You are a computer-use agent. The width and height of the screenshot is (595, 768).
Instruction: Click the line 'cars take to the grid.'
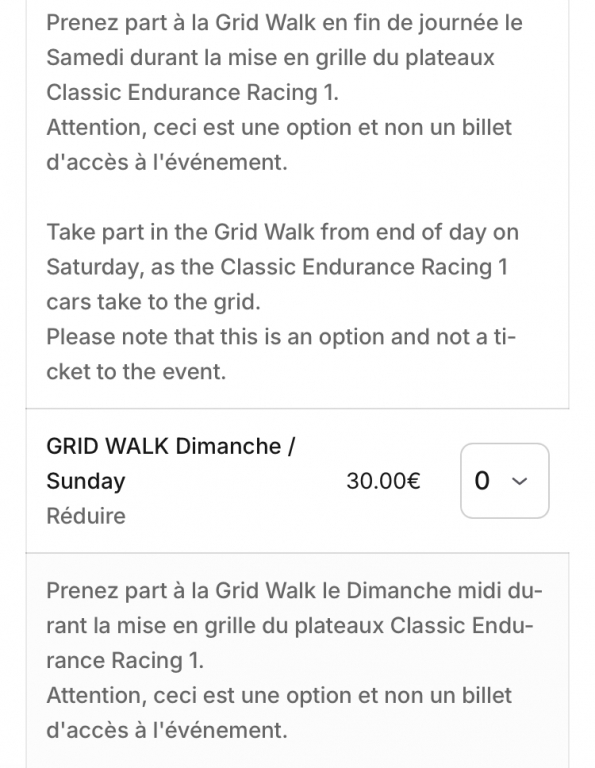pos(153,302)
